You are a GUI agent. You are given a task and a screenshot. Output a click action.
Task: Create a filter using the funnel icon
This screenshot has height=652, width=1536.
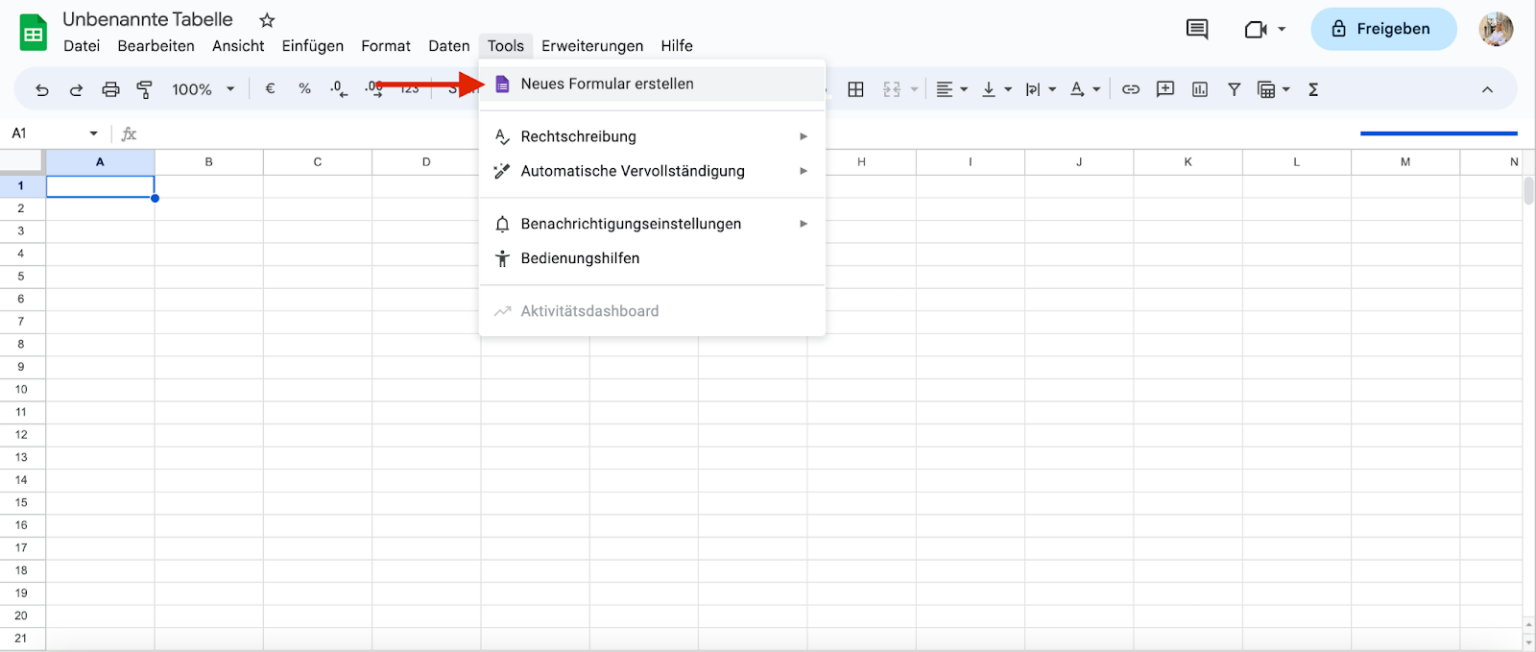1233,89
